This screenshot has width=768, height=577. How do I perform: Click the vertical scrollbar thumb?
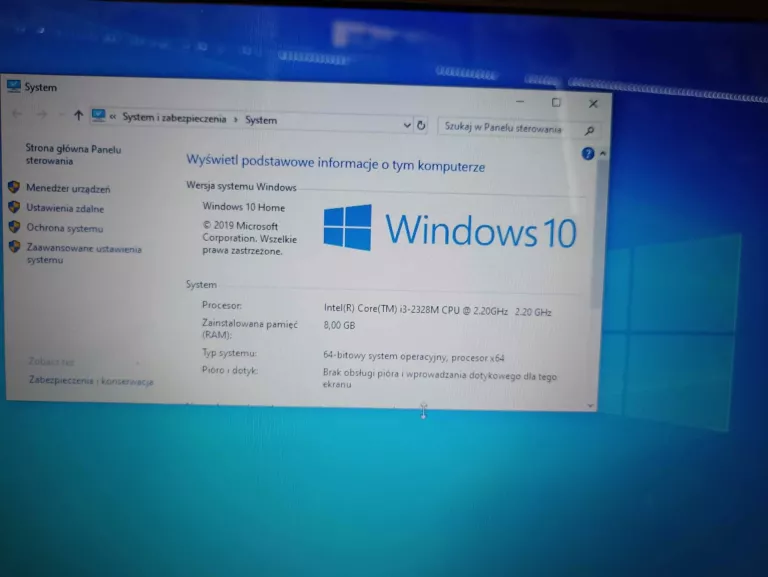[x=600, y=235]
